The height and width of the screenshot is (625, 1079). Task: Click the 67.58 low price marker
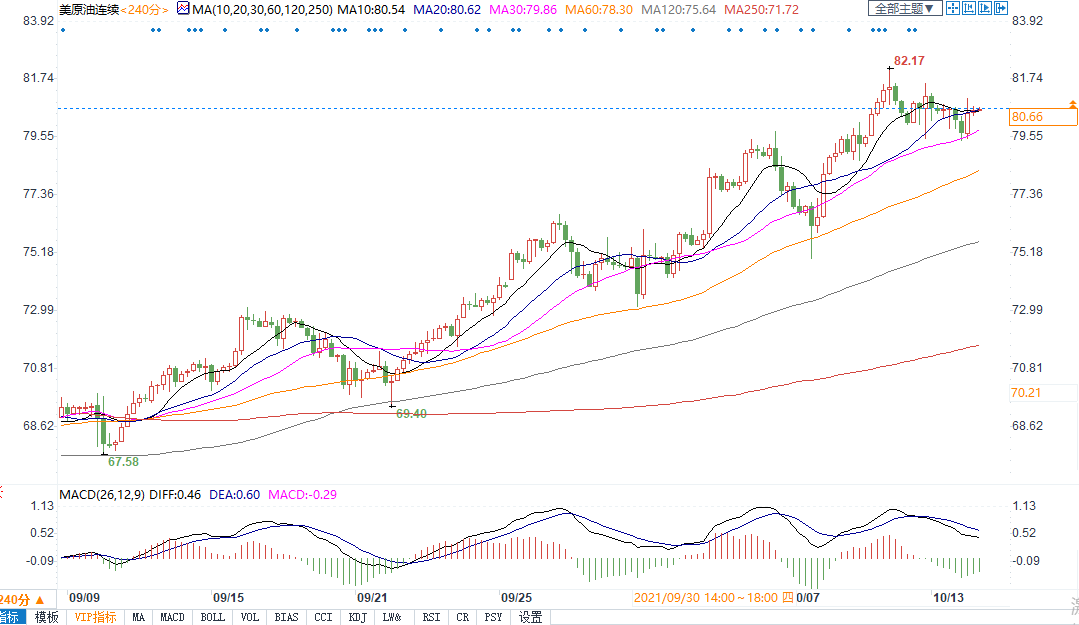[122, 461]
